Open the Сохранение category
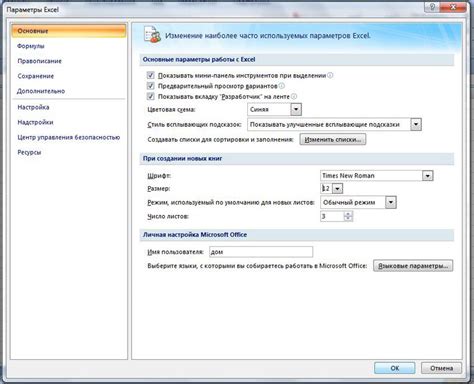The width and height of the screenshot is (474, 384). point(35,76)
